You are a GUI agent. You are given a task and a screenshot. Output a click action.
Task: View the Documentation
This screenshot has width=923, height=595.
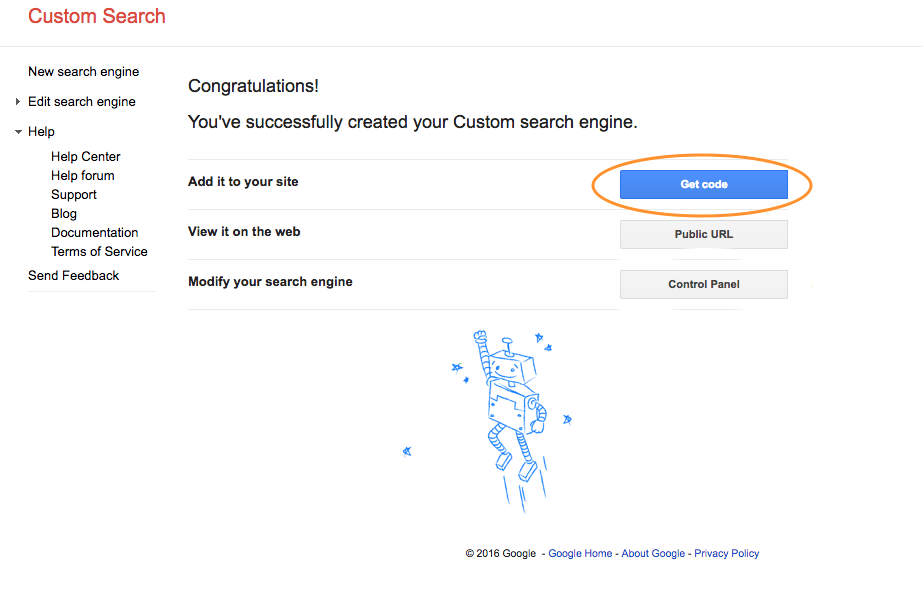pos(94,232)
